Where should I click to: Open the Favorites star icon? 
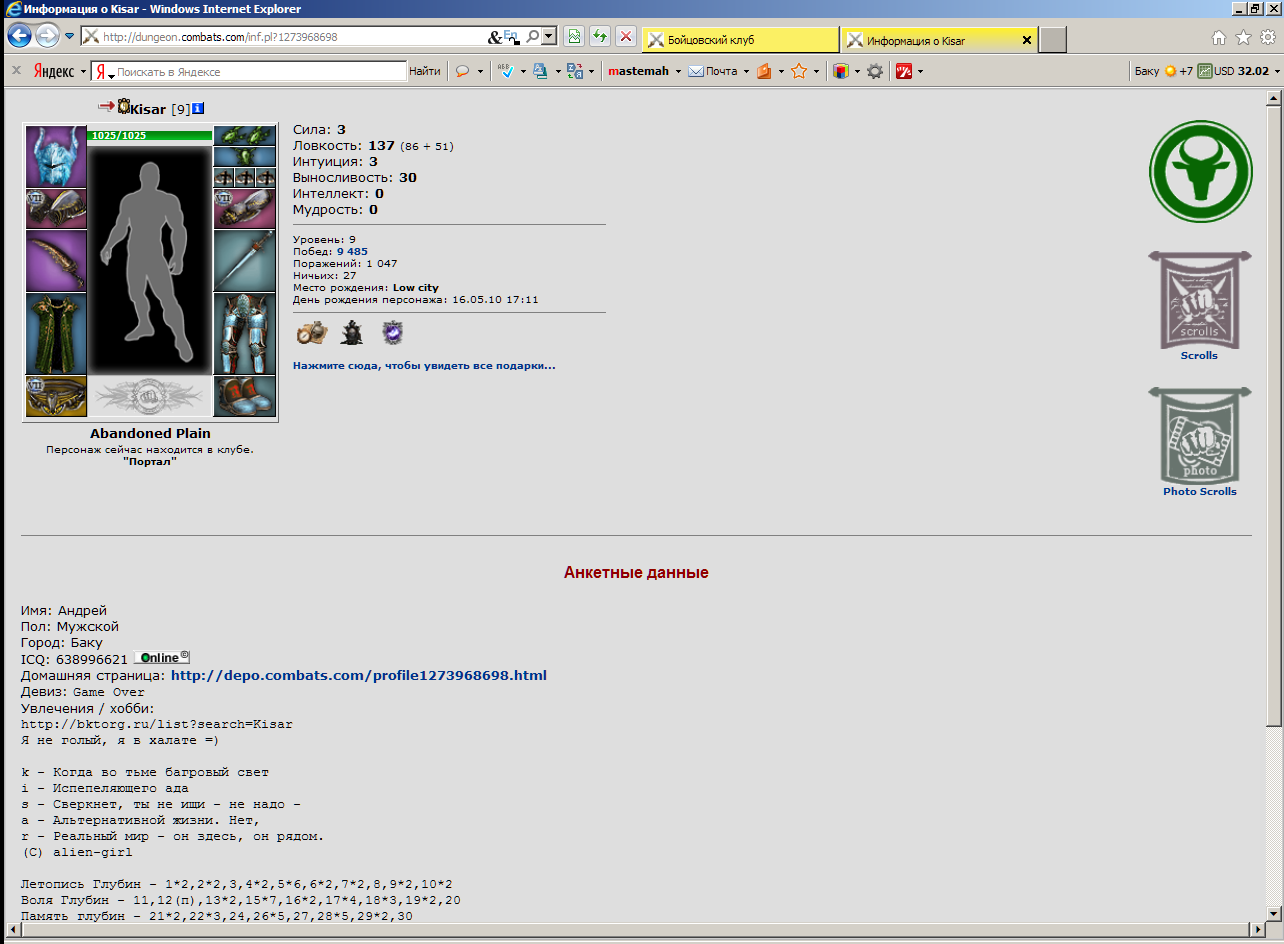[x=1243, y=37]
